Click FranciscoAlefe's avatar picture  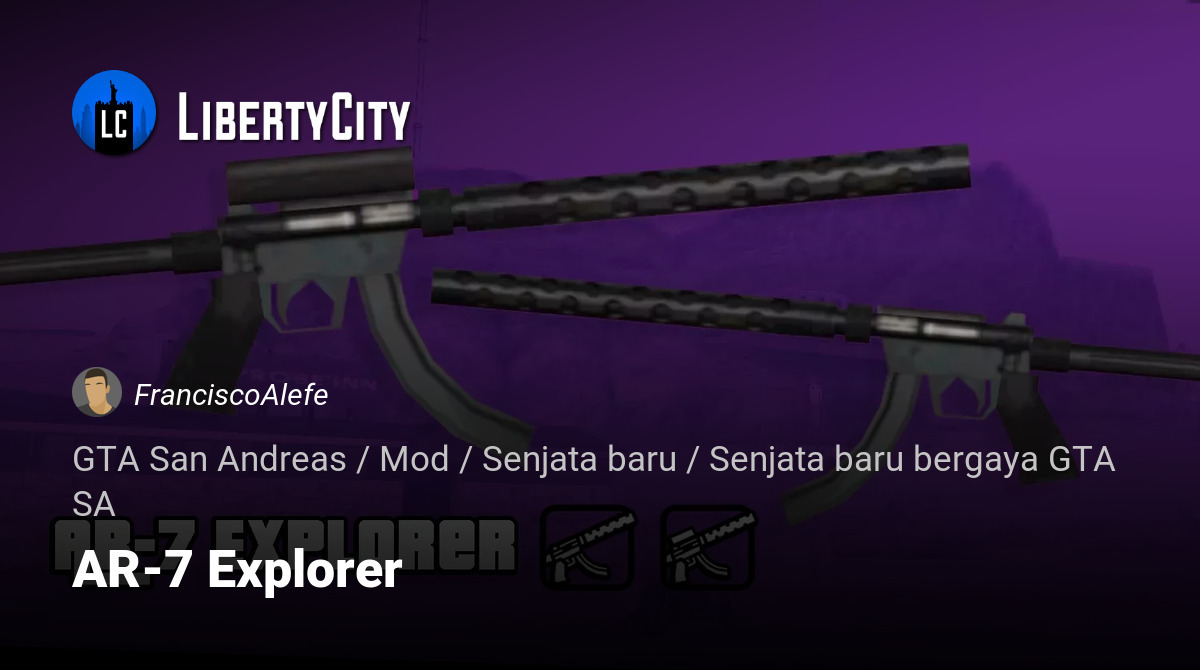coord(97,392)
